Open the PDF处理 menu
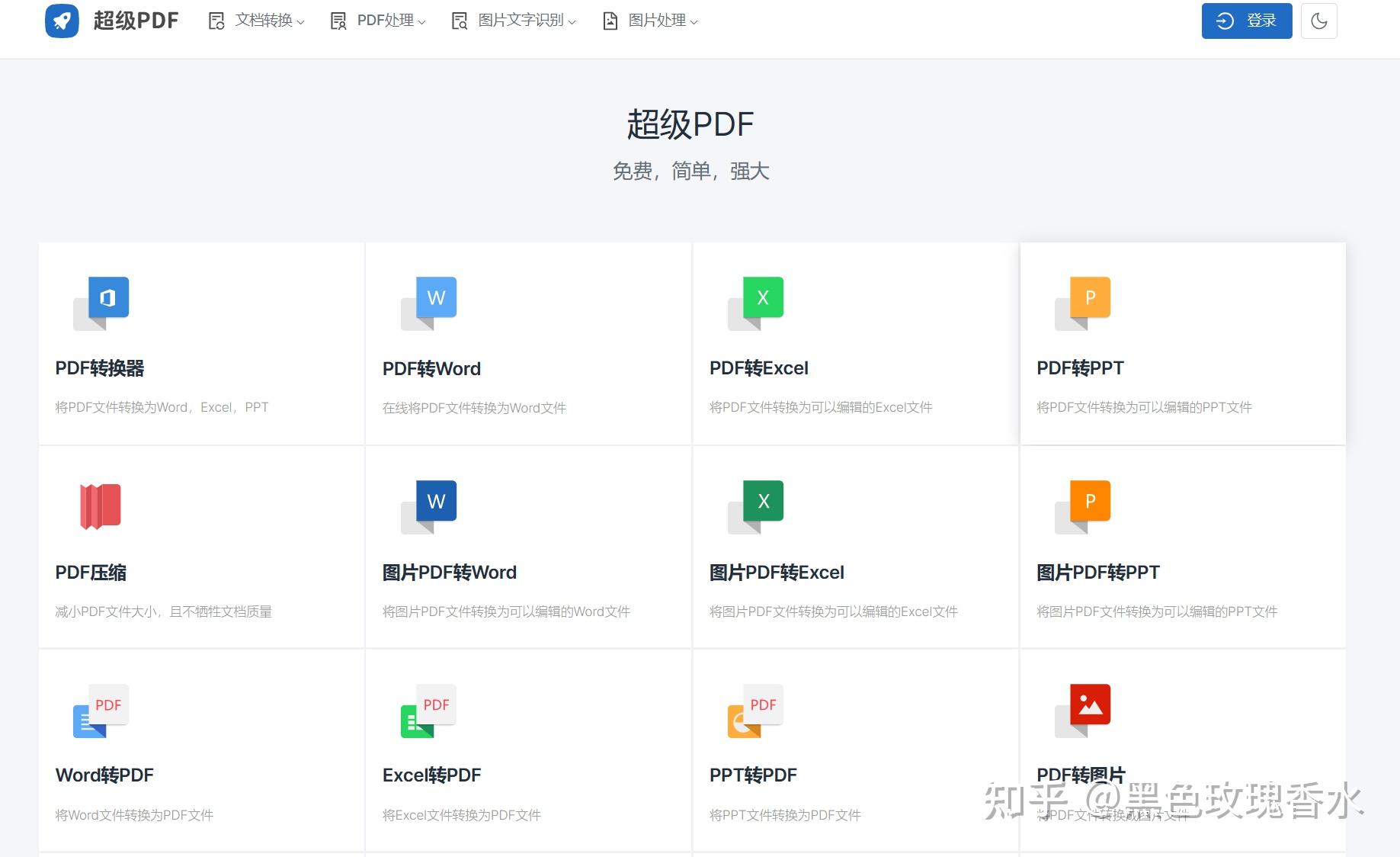The width and height of the screenshot is (1400, 857). coord(378,21)
